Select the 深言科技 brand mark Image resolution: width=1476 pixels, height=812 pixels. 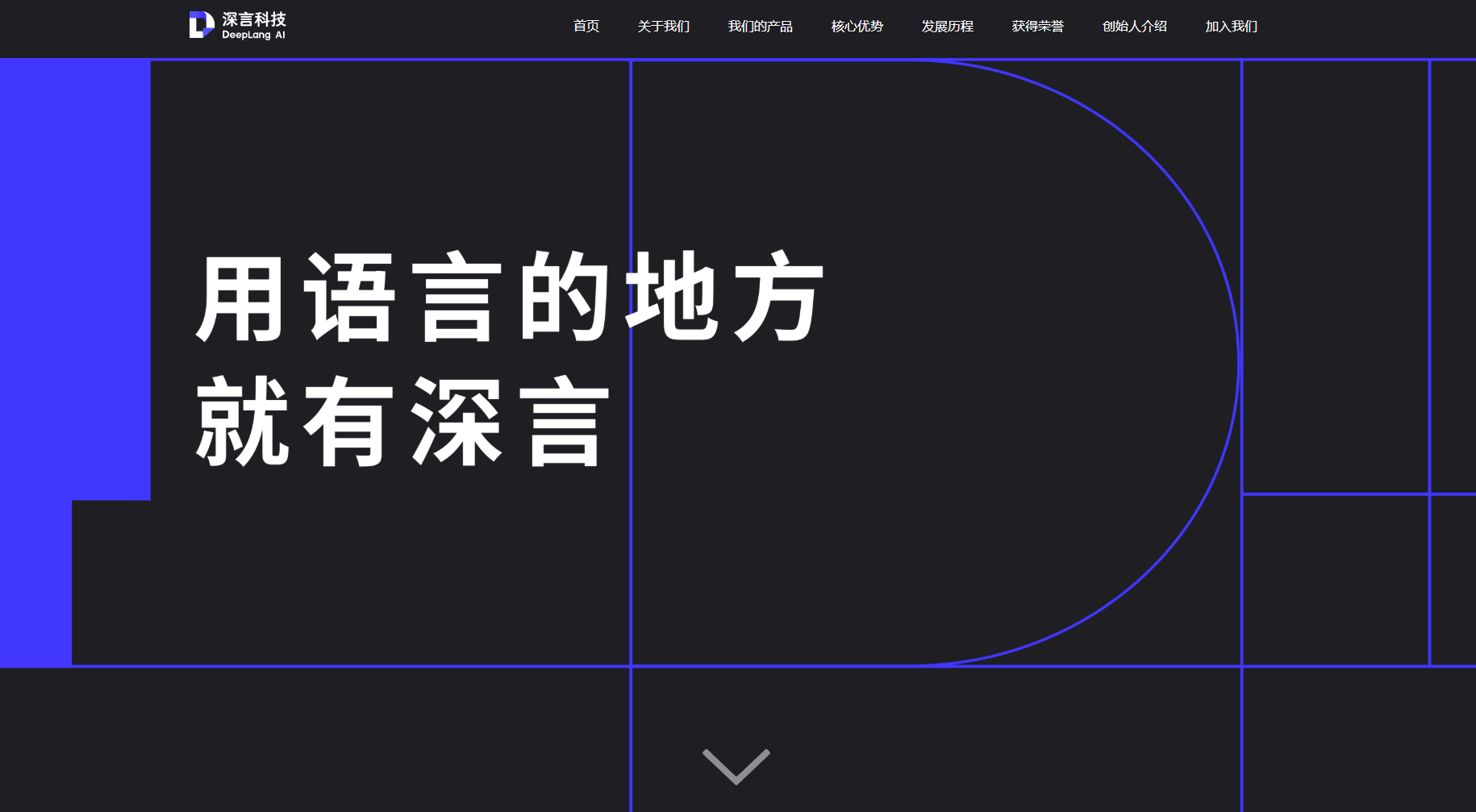pos(254,18)
